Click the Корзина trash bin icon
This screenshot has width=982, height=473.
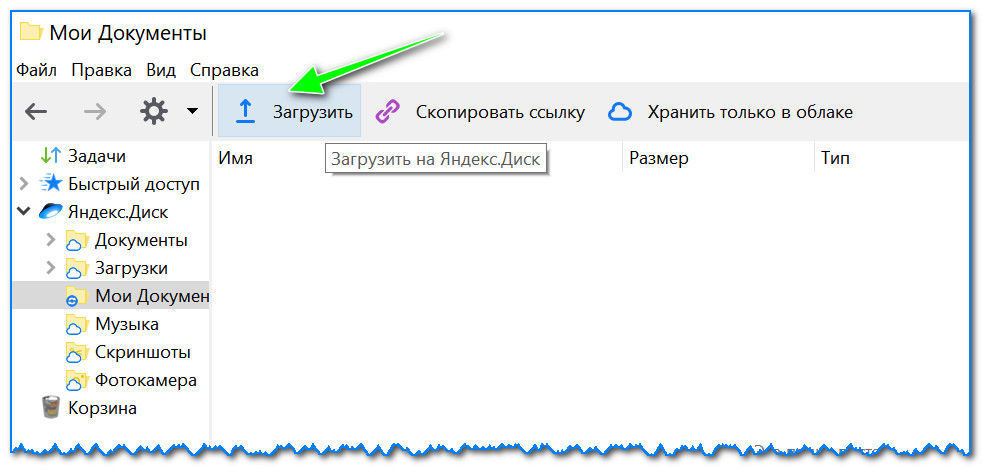click(49, 408)
